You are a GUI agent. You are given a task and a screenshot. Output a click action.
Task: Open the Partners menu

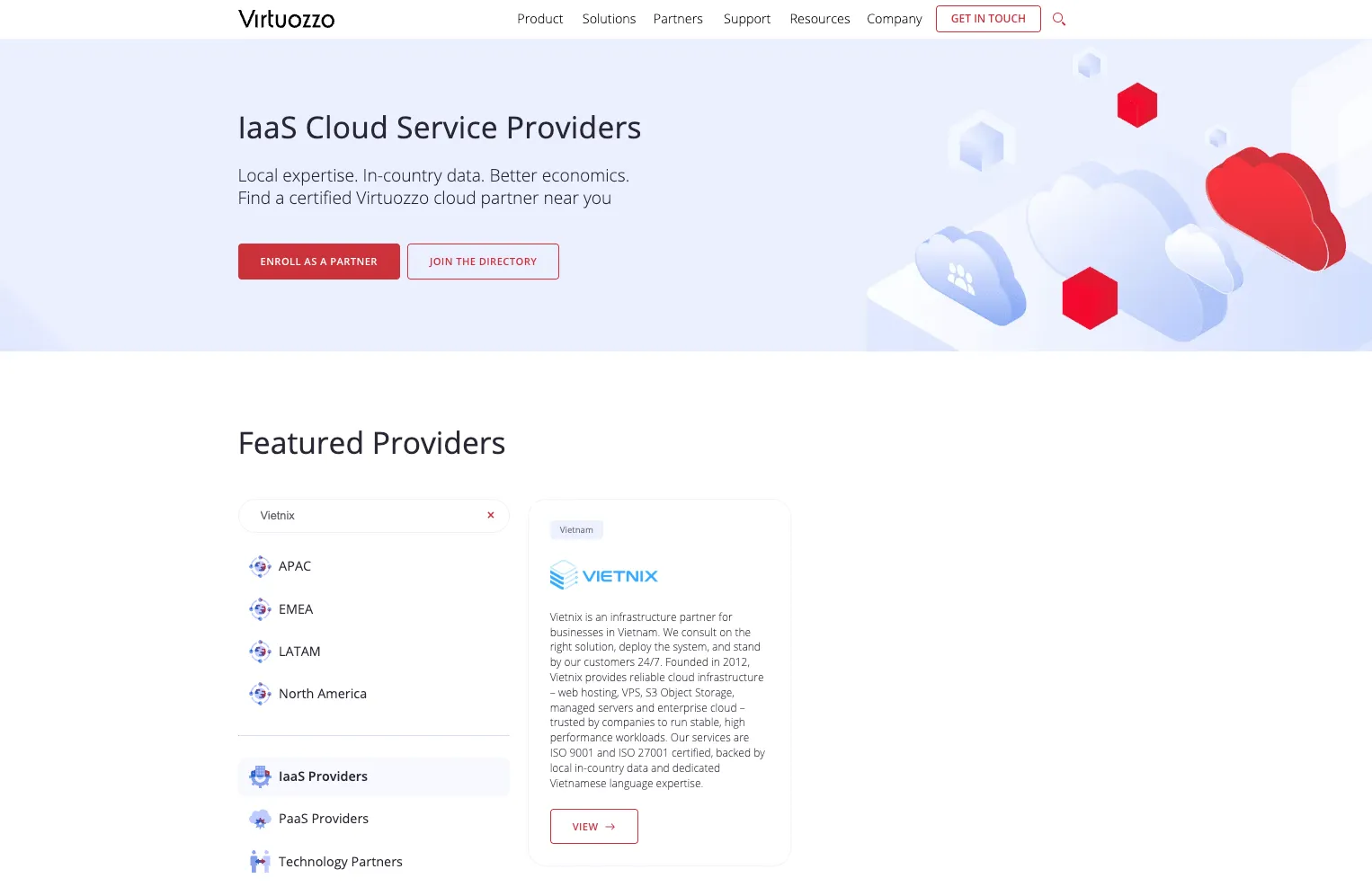[678, 19]
